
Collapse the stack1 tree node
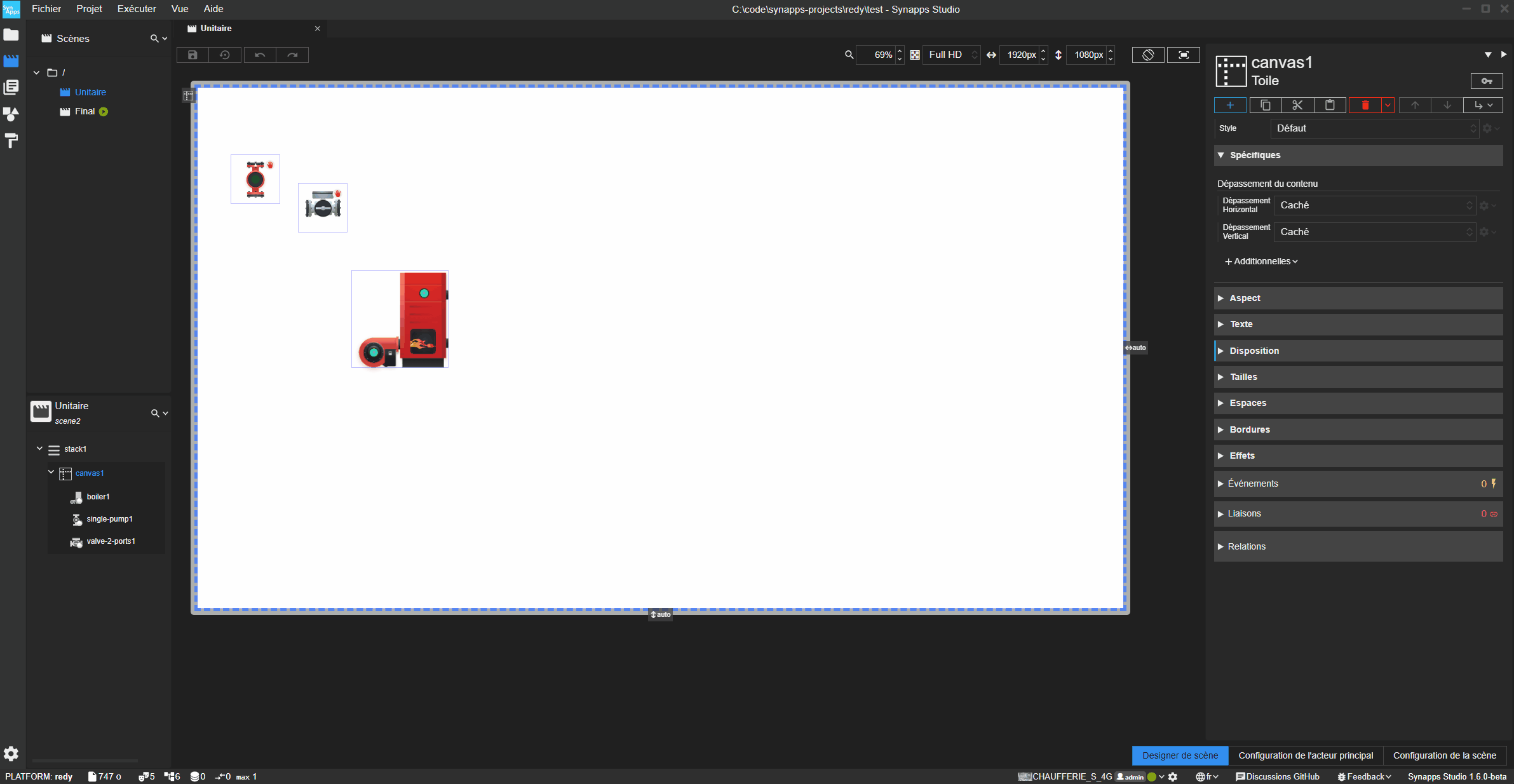tap(39, 449)
